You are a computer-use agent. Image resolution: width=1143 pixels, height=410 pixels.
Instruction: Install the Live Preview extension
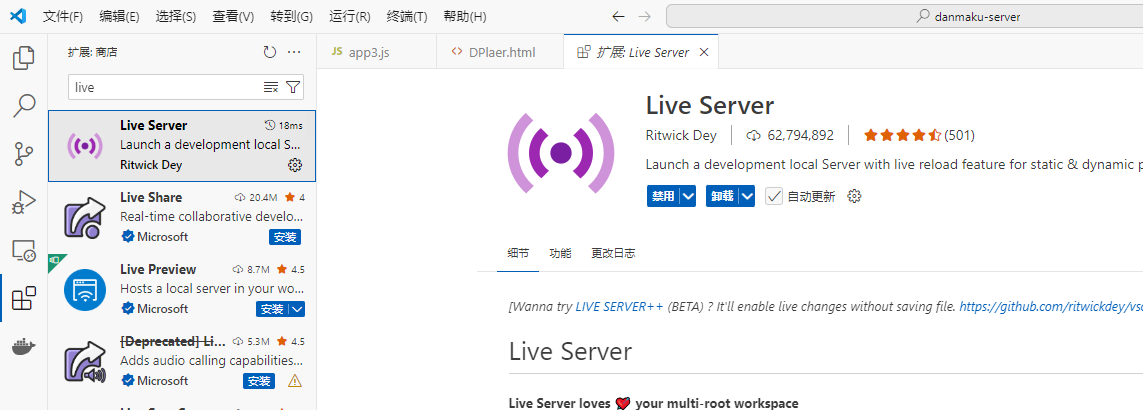pyautogui.click(x=273, y=309)
